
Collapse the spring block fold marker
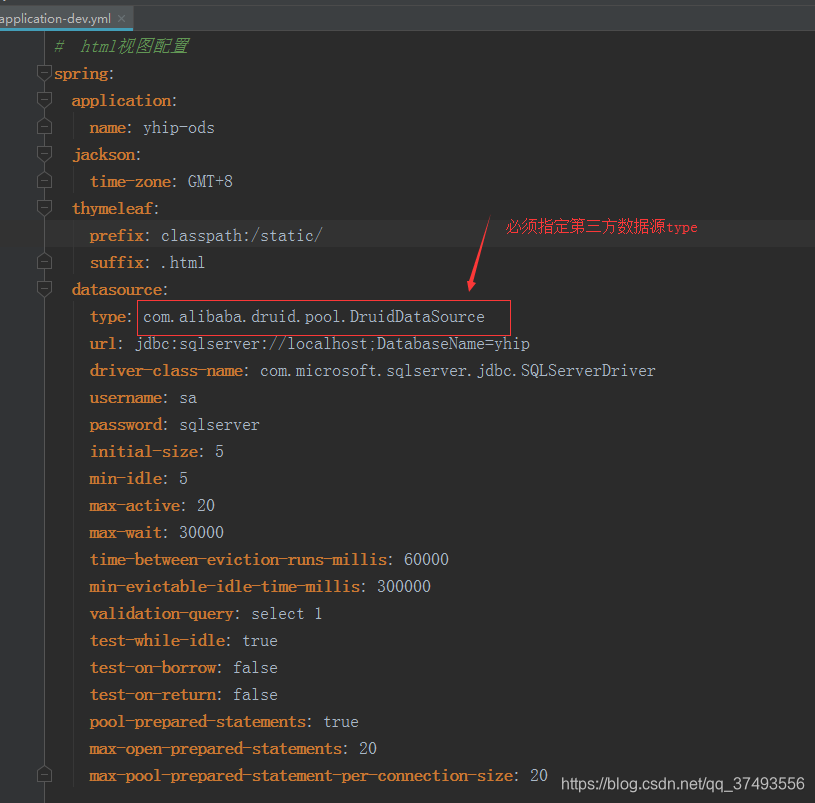45,73
